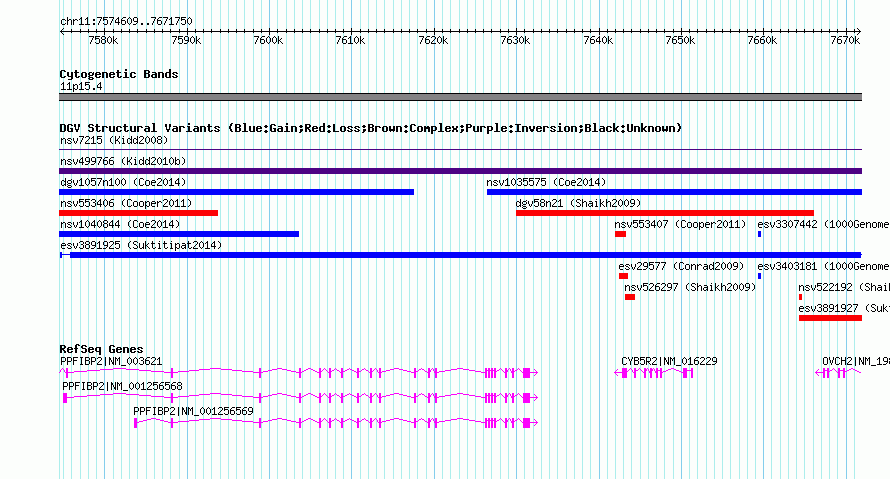
Task: Select the small nsv553407 red loss mark
Action: (620, 234)
